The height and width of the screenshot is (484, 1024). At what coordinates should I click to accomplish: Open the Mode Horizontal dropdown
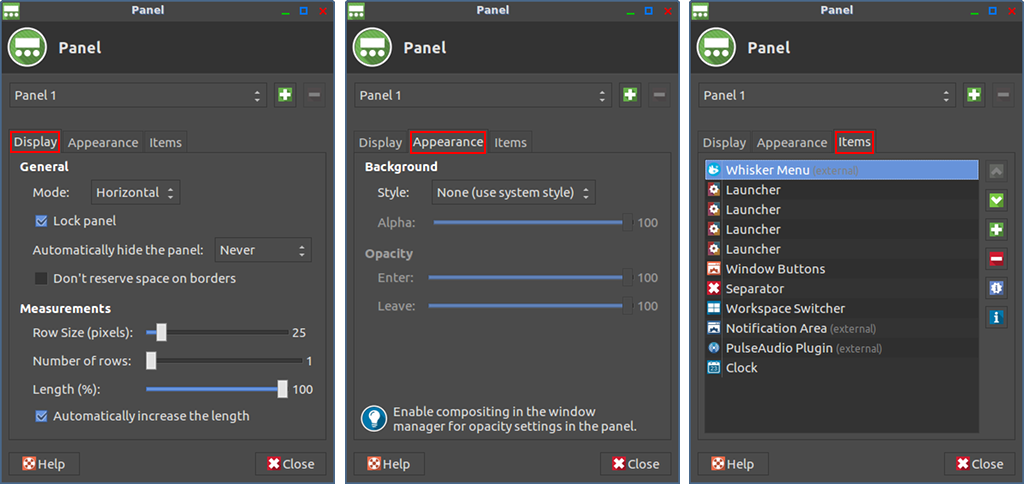tap(135, 193)
